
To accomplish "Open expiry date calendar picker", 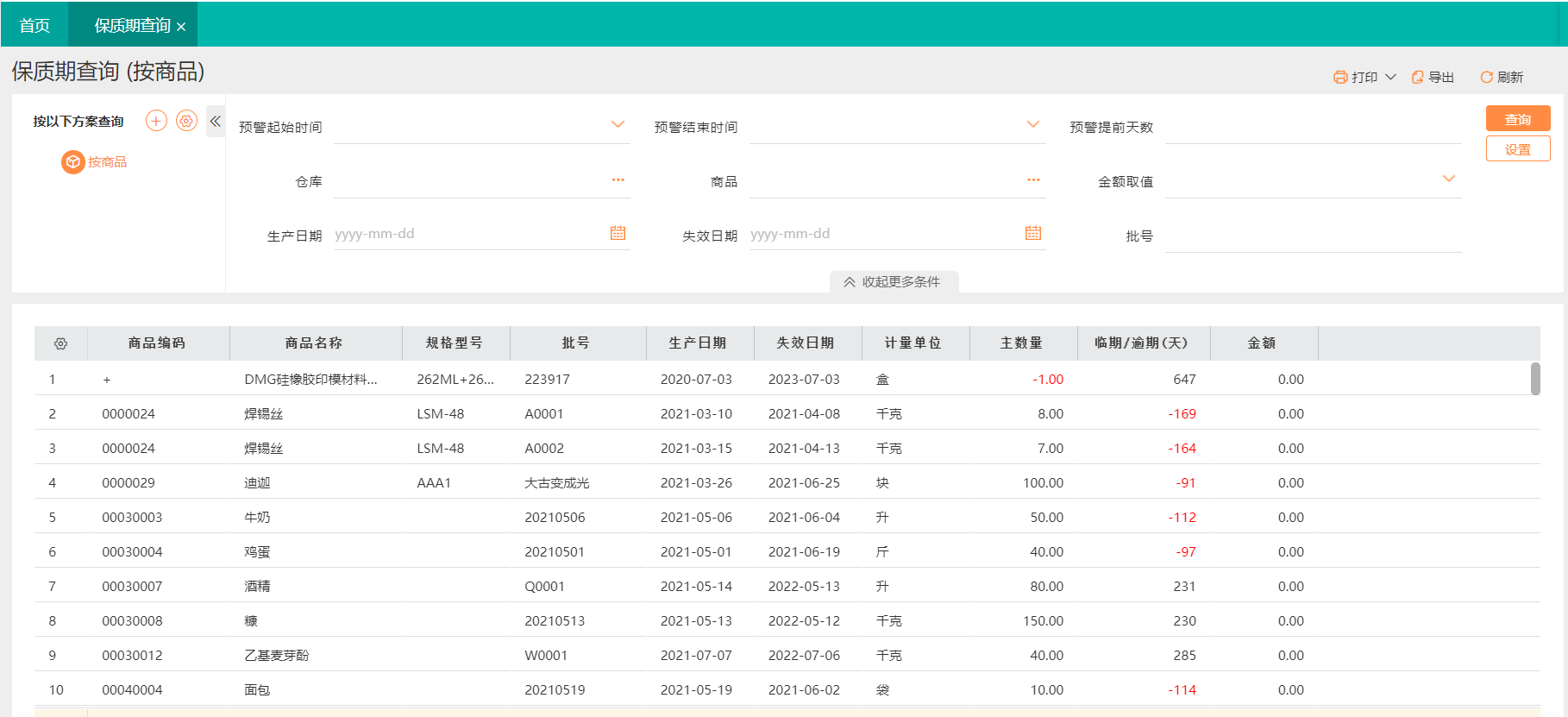I will click(x=1033, y=233).
